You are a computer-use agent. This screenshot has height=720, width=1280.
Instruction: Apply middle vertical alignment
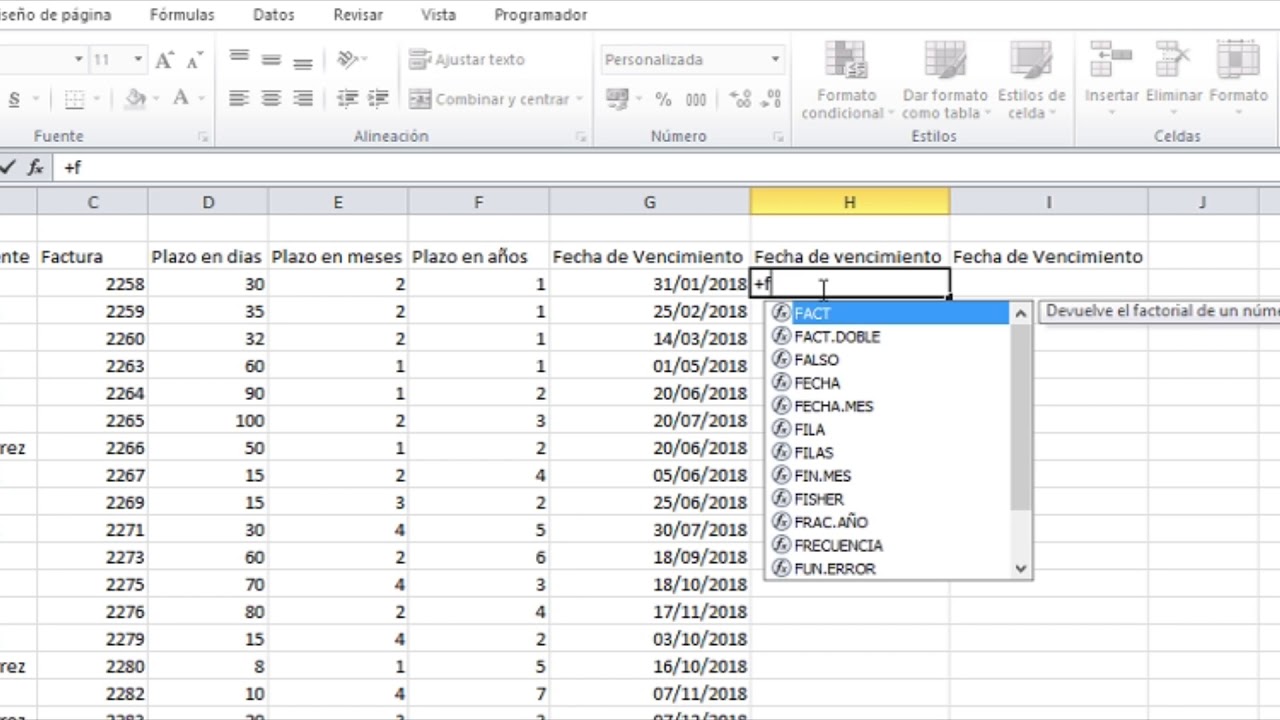(271, 59)
